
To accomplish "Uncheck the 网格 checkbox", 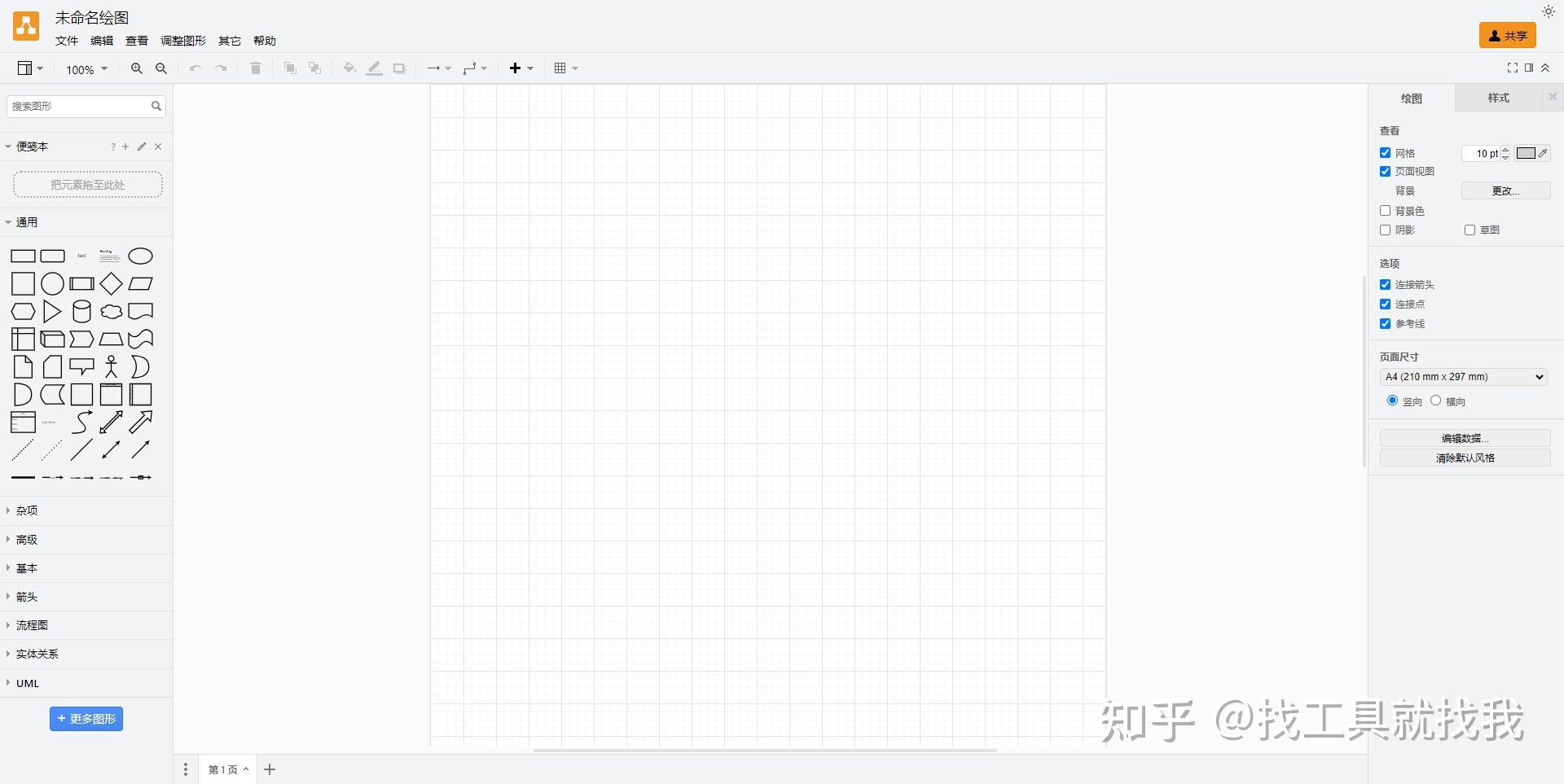I will (1385, 153).
